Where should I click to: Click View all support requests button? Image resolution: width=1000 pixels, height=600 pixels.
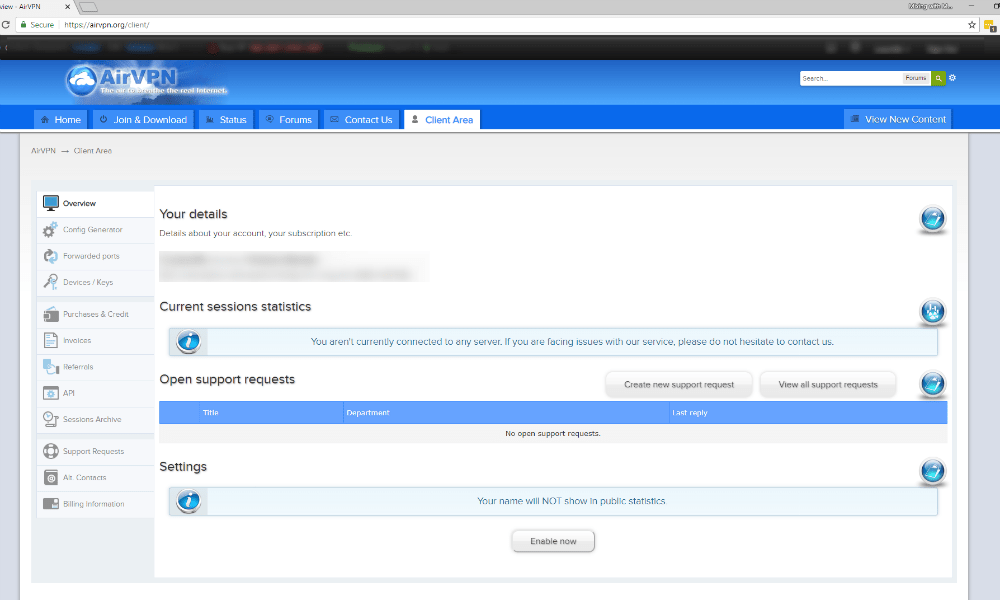828,384
